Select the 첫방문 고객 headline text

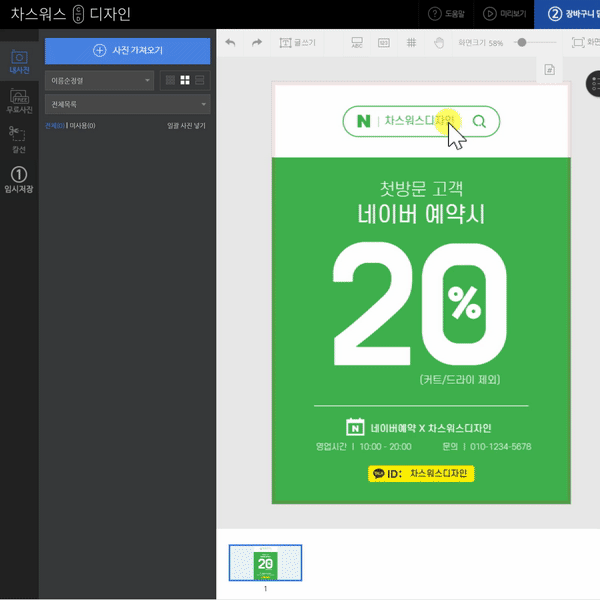[x=421, y=188]
